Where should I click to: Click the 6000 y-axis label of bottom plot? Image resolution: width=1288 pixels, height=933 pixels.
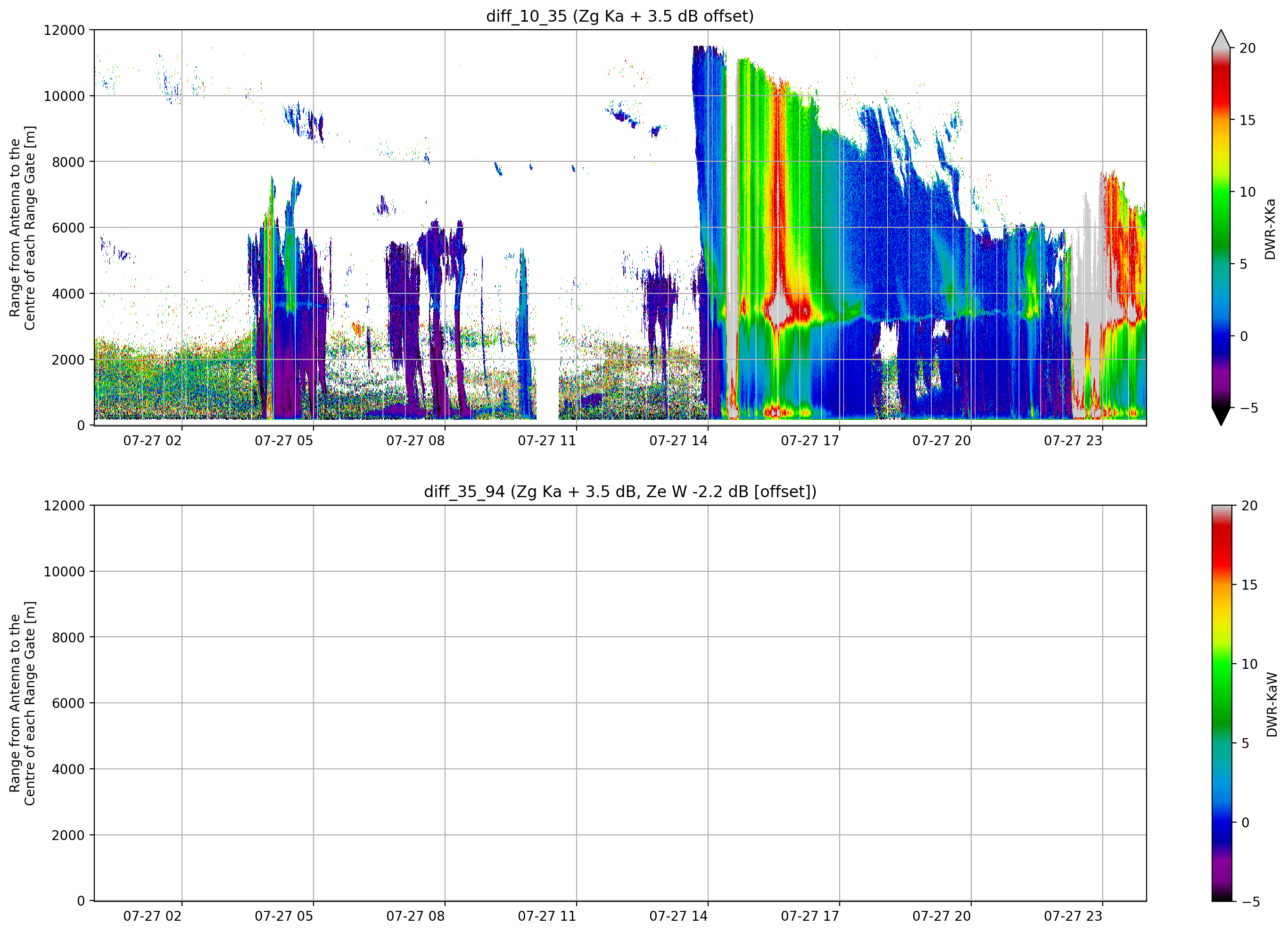point(67,703)
